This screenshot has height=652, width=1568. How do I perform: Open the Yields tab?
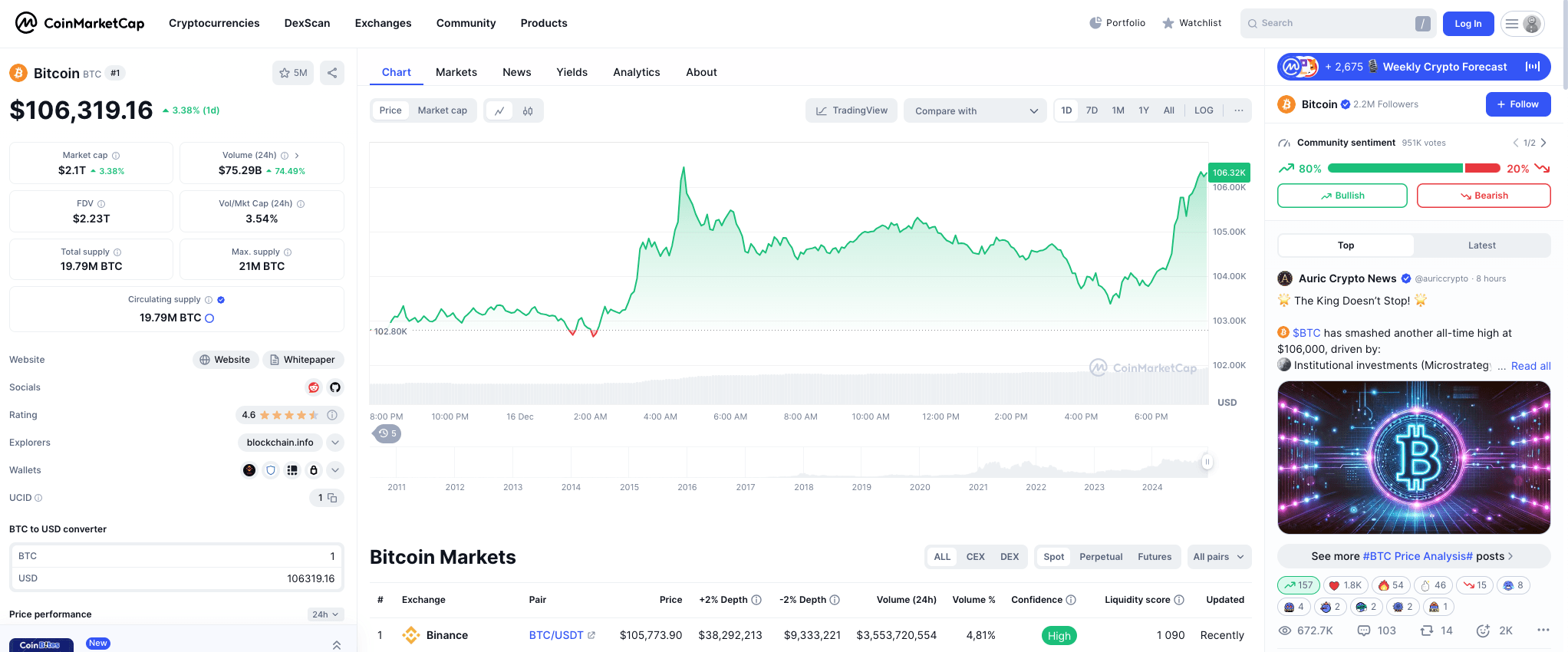point(572,72)
